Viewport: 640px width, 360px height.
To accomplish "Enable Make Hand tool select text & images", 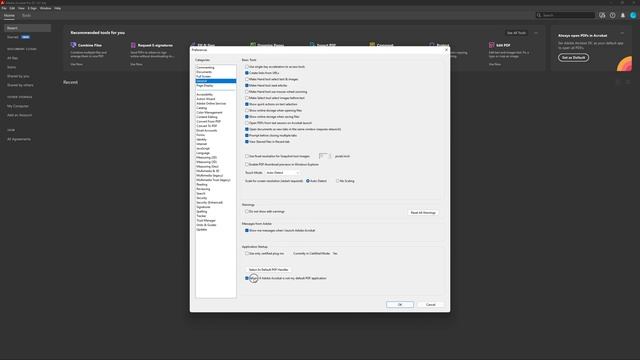I will 247,79.
